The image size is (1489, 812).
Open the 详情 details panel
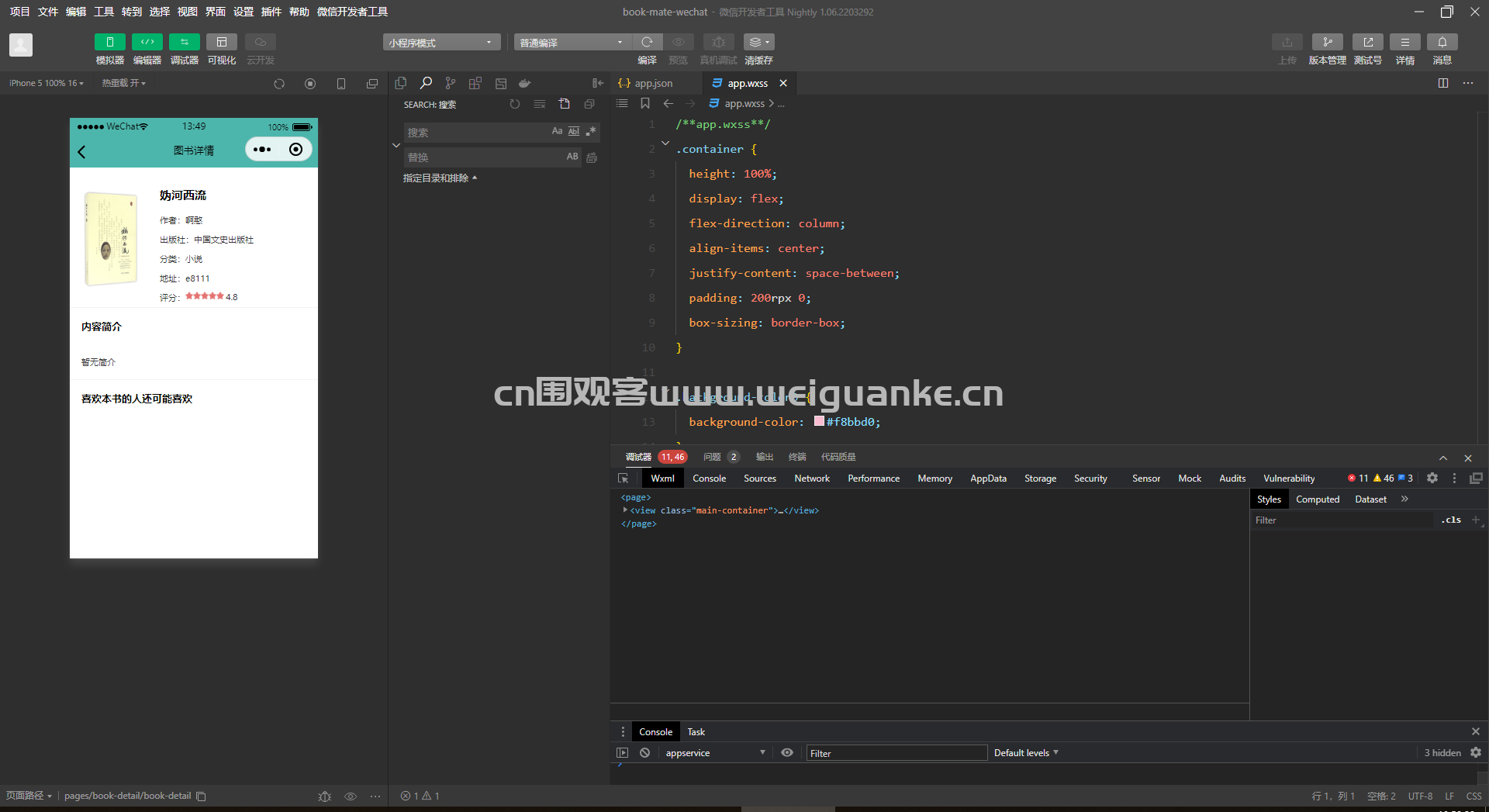click(x=1405, y=42)
